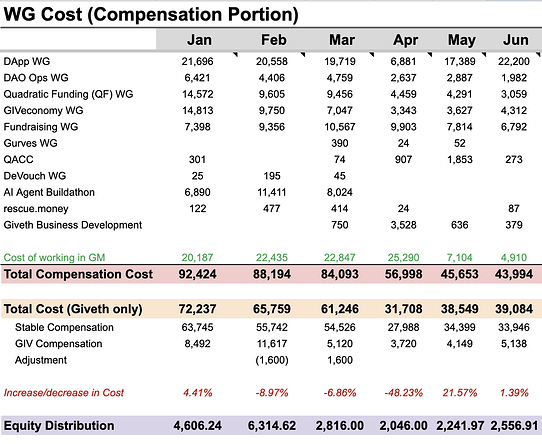This screenshot has height=444, width=542.
Task: Select the Total Cost (Giveth only) label
Action: (x=73, y=309)
